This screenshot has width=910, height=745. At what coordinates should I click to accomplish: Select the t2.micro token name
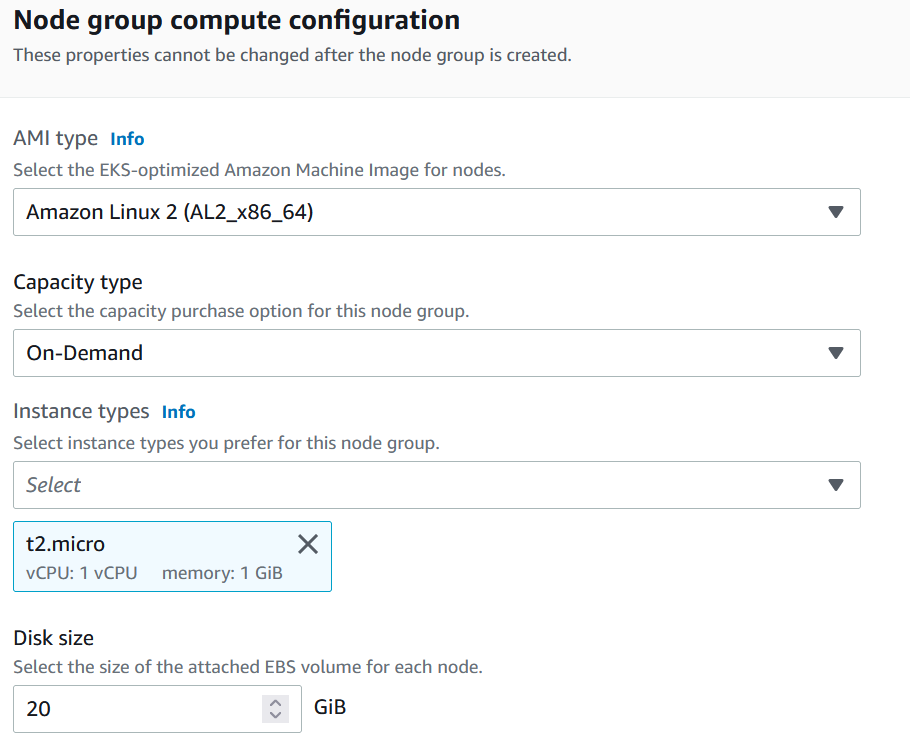pos(66,544)
